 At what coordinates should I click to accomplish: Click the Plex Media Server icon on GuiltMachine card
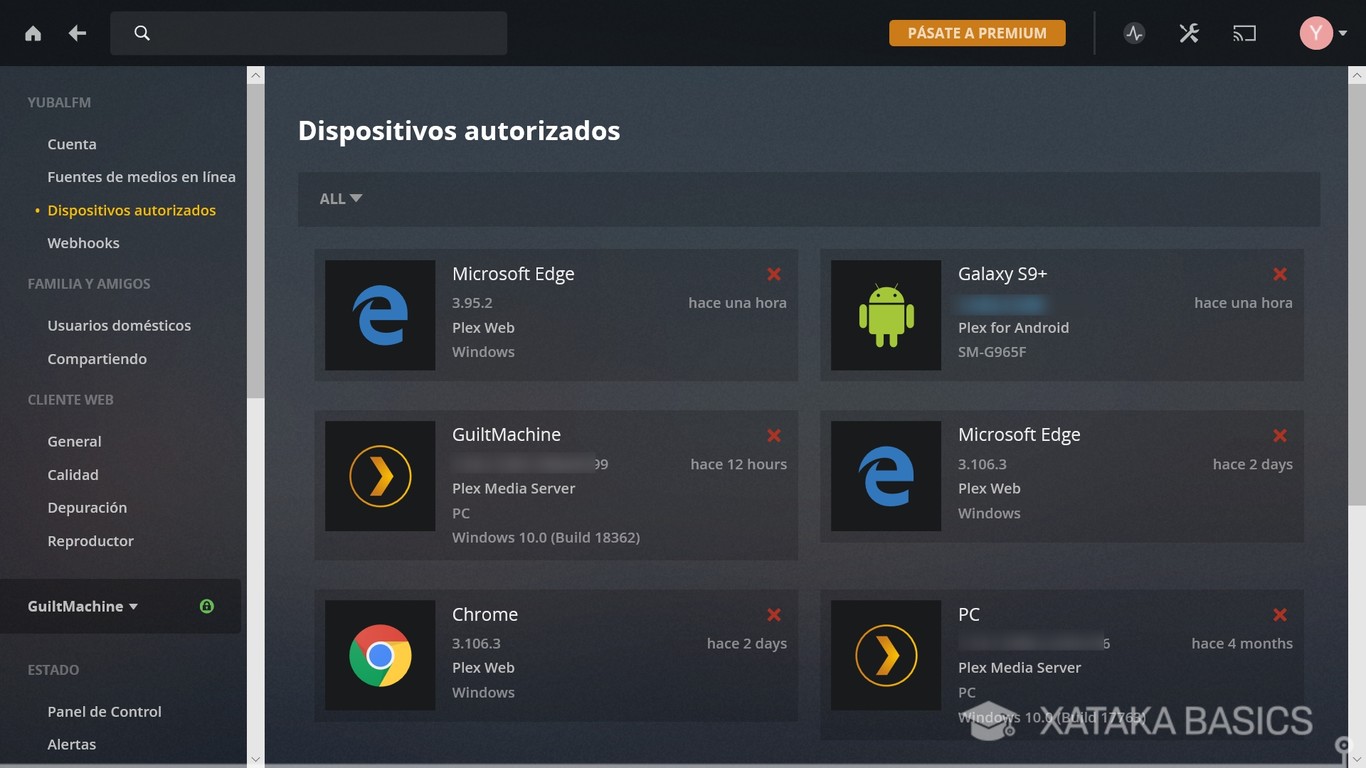click(380, 476)
